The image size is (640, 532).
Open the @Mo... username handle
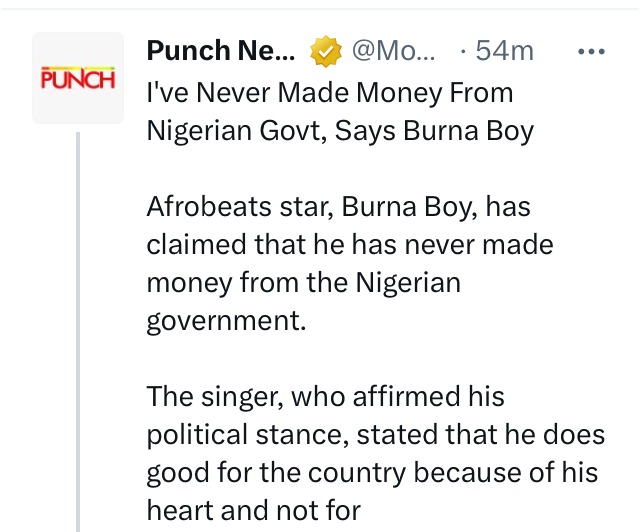393,51
